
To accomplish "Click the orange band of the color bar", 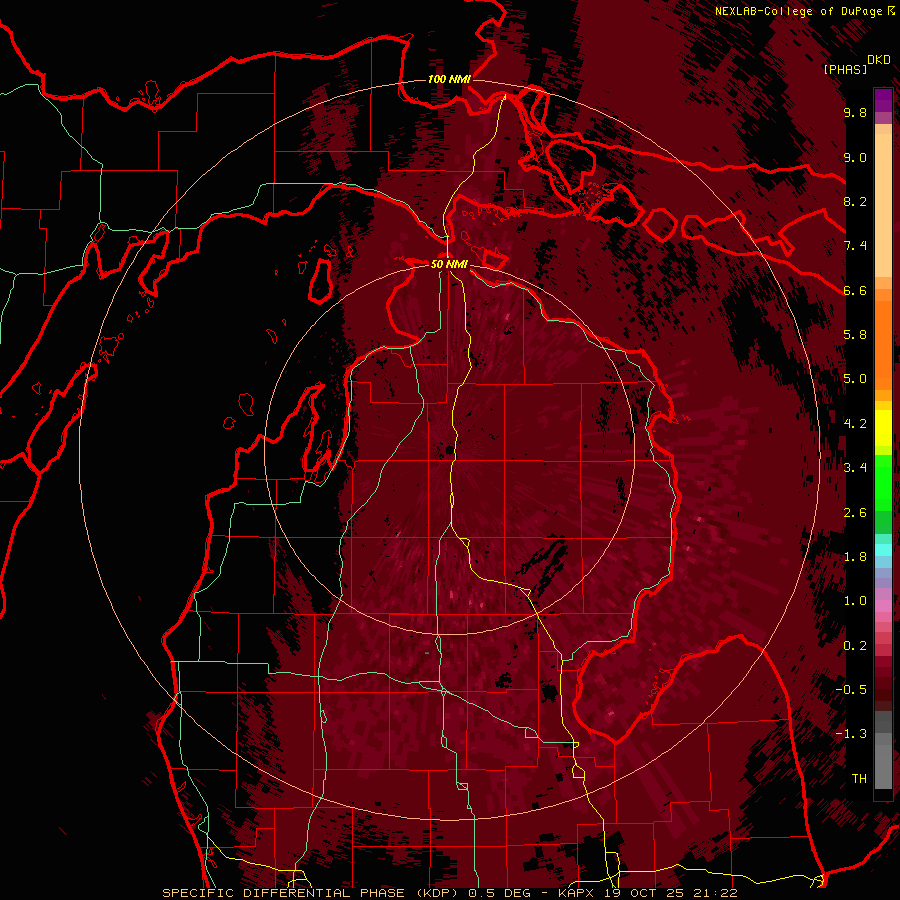I will [883, 345].
